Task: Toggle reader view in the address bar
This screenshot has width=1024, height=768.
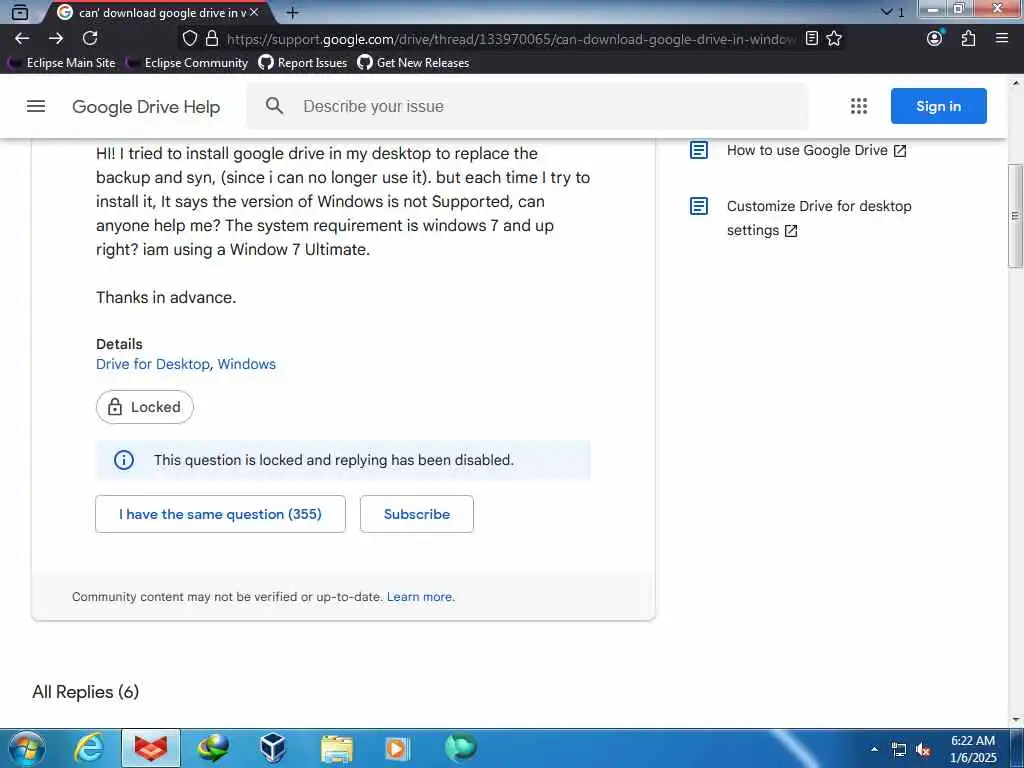Action: coord(812,39)
